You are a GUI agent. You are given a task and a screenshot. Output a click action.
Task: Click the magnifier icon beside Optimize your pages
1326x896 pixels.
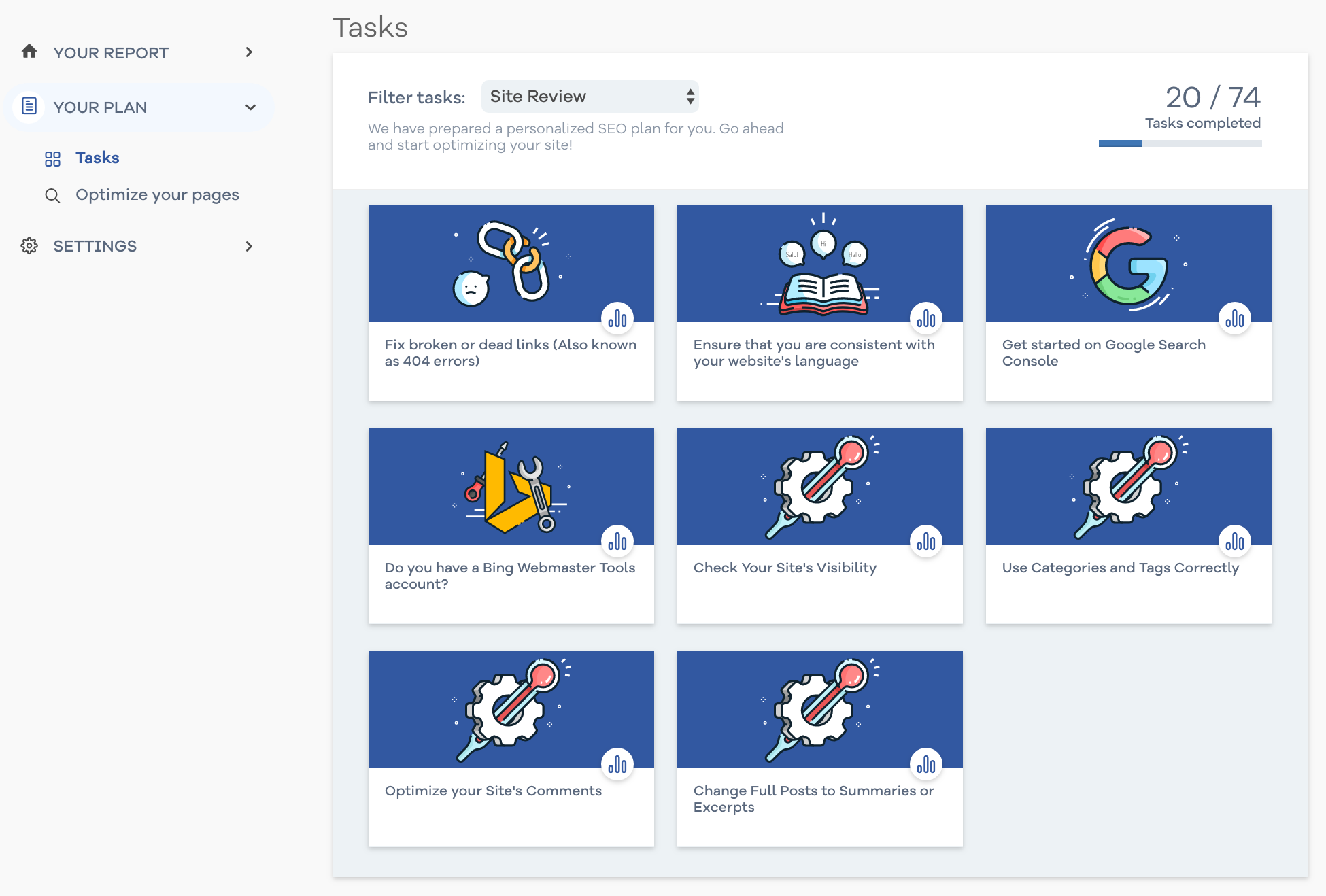pos(52,196)
